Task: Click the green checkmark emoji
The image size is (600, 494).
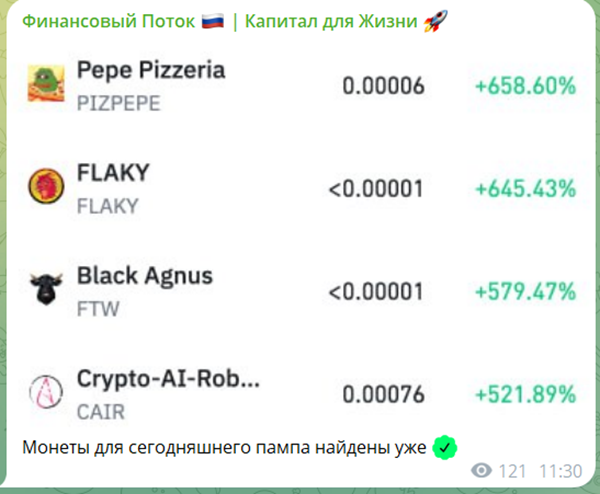Action: tap(444, 446)
